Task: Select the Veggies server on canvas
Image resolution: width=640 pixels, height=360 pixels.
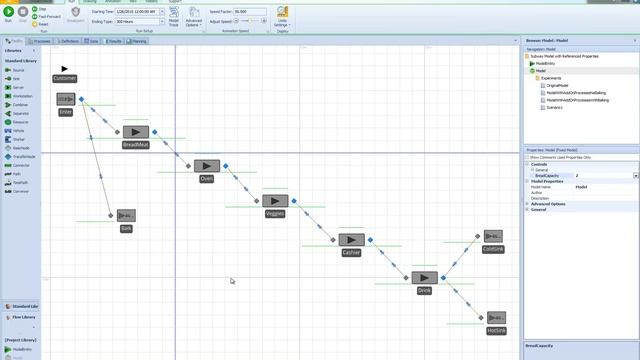Action: tap(275, 201)
